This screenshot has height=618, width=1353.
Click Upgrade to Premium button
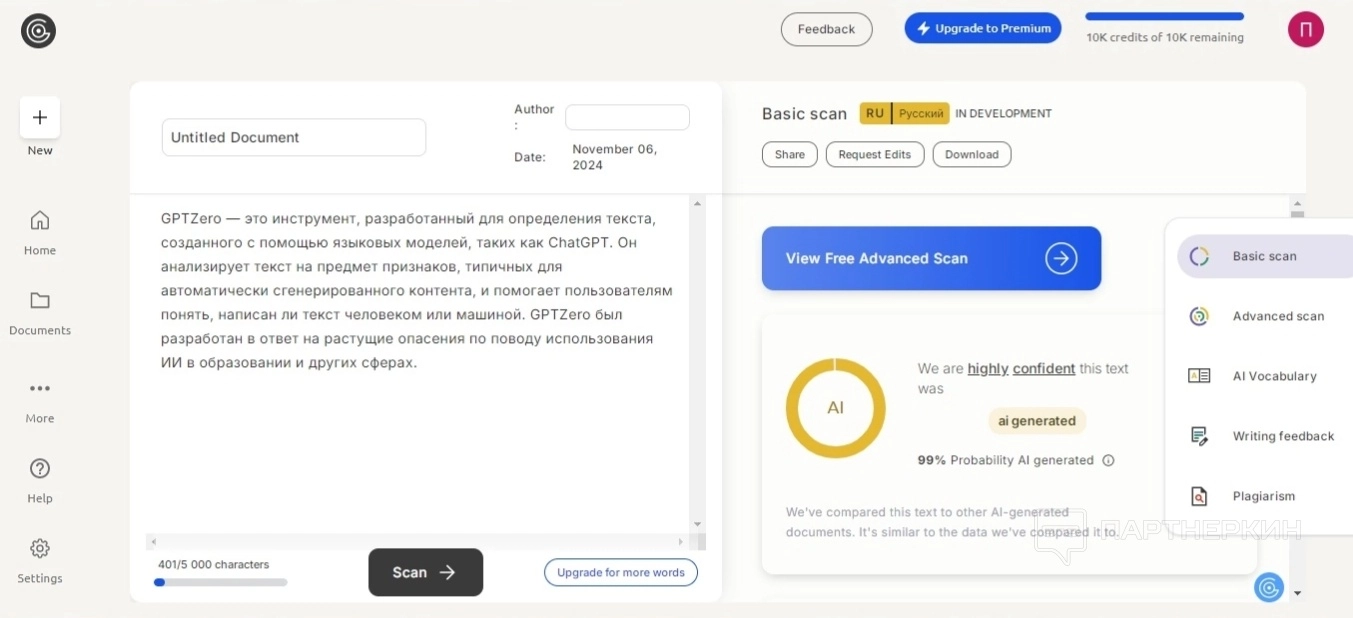(983, 29)
